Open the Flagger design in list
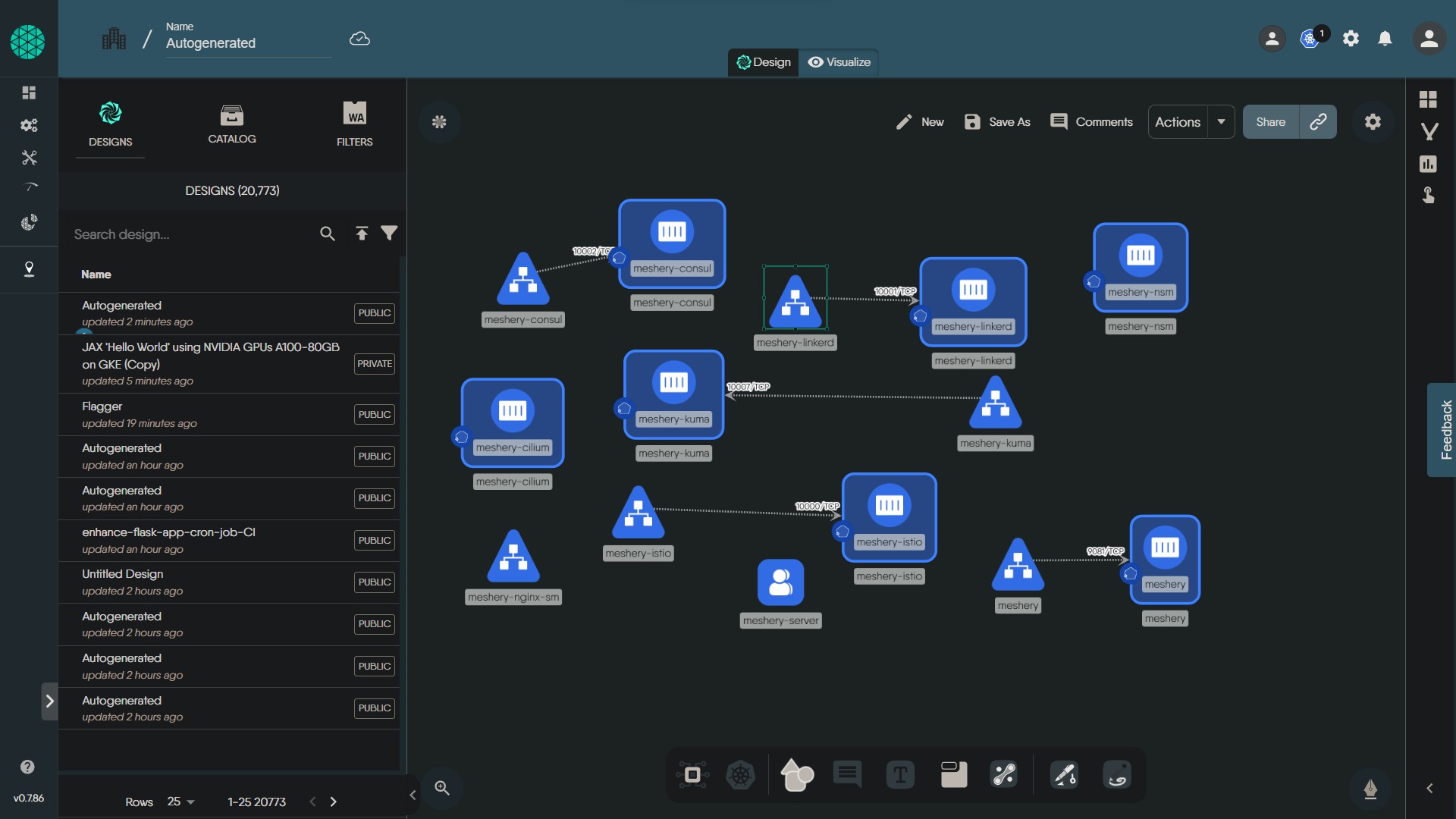 pos(228,415)
